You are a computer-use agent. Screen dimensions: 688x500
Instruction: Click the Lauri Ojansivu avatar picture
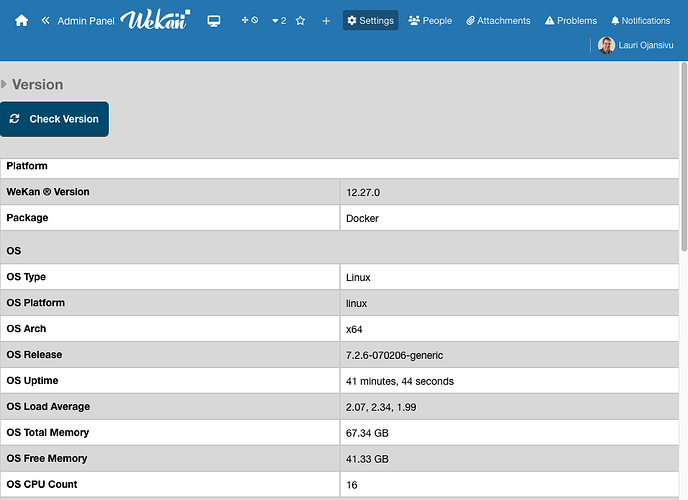pyautogui.click(x=606, y=45)
